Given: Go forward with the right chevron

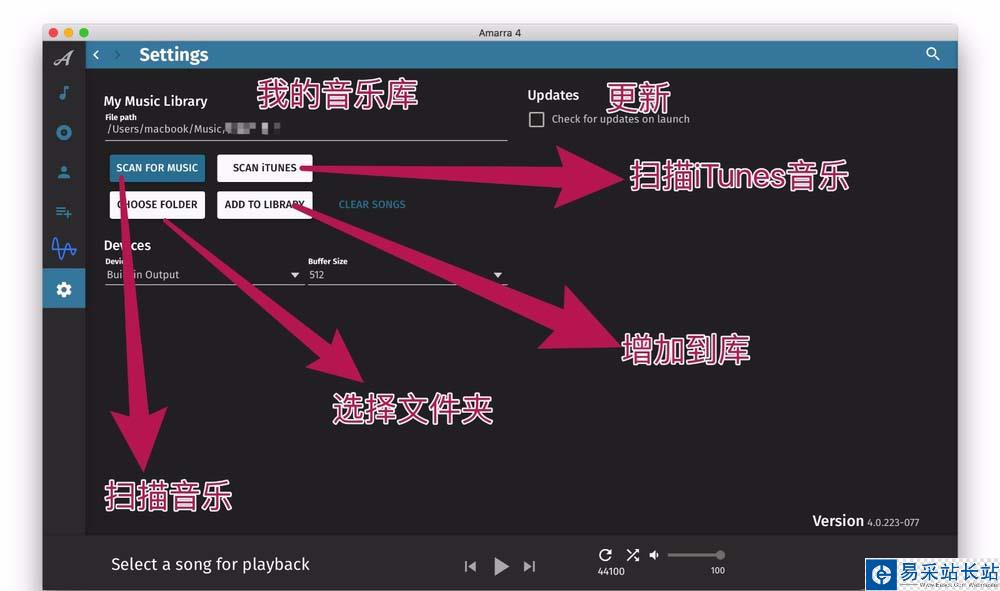Looking at the screenshot, I should [117, 55].
